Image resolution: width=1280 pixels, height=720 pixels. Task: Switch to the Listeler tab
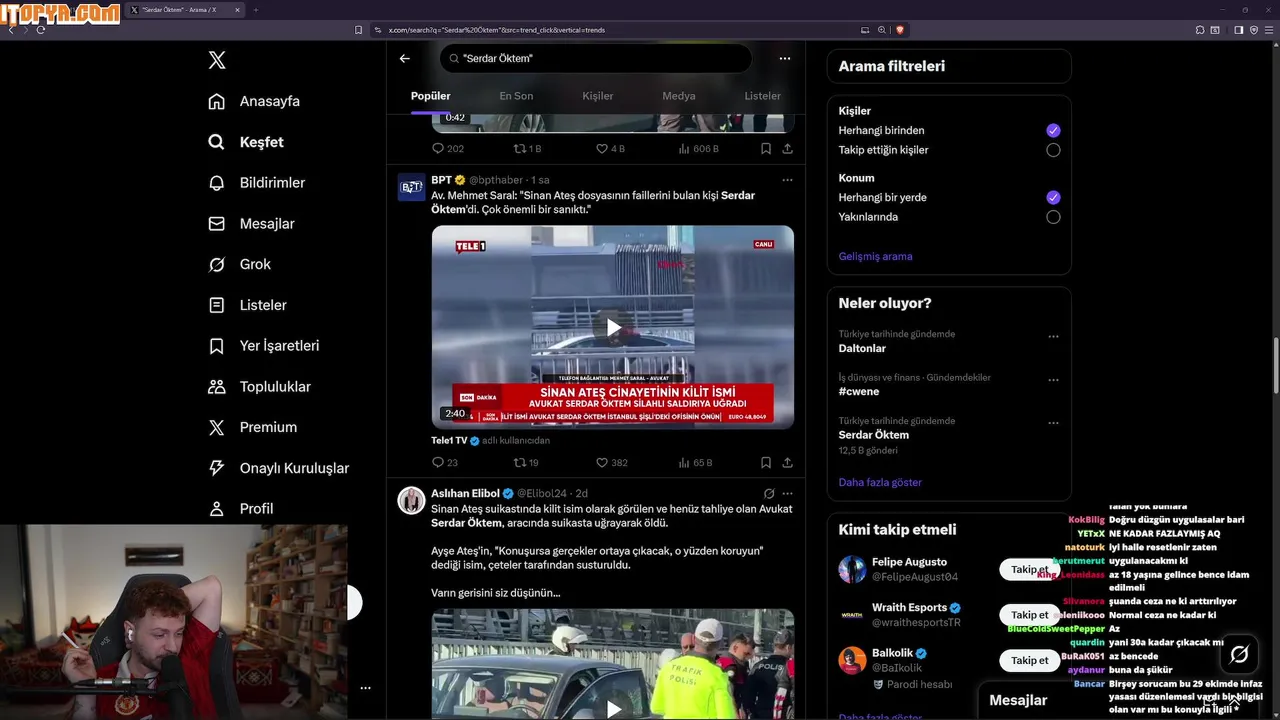pos(763,96)
